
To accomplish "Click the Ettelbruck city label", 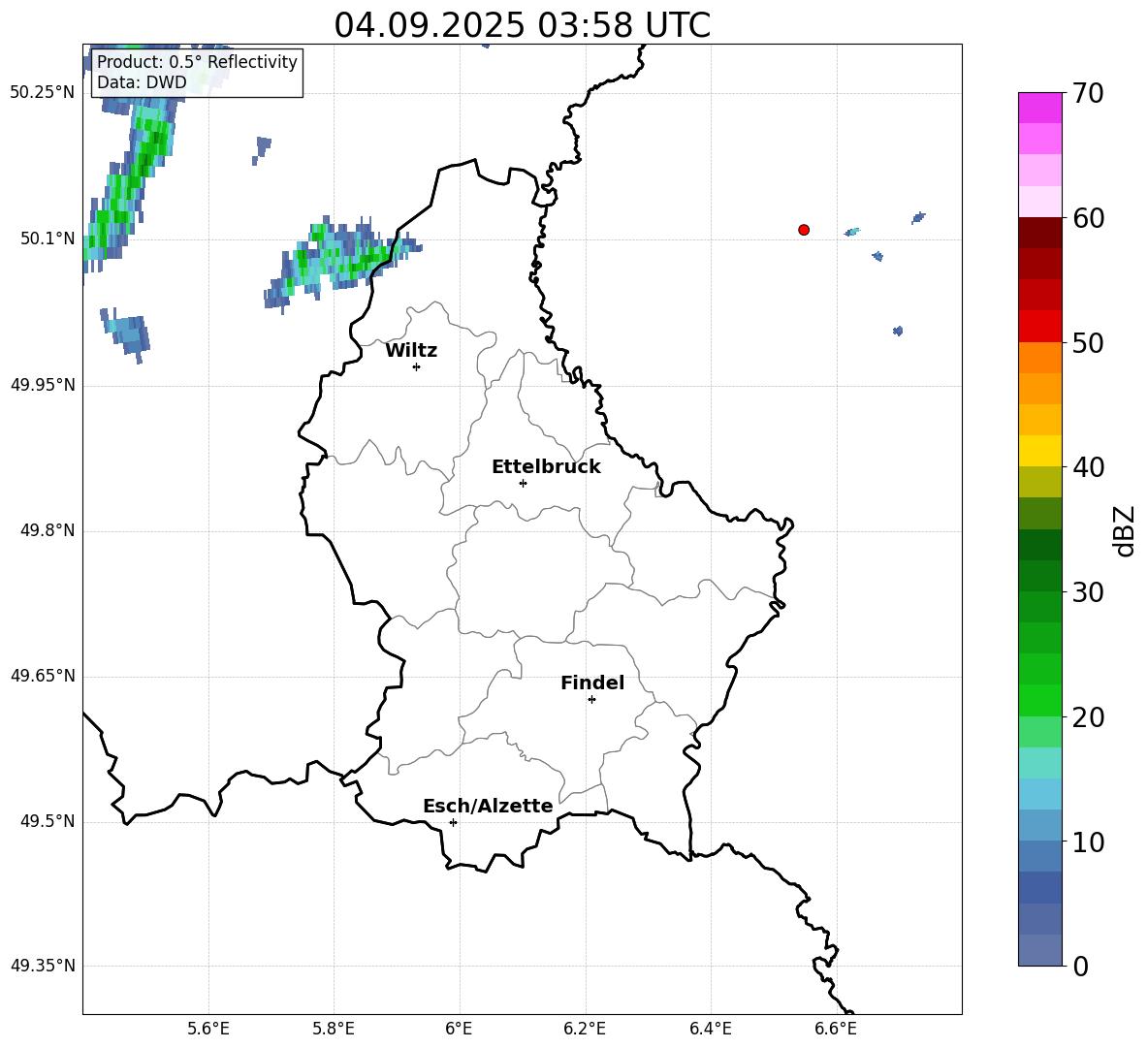I will tap(546, 467).
